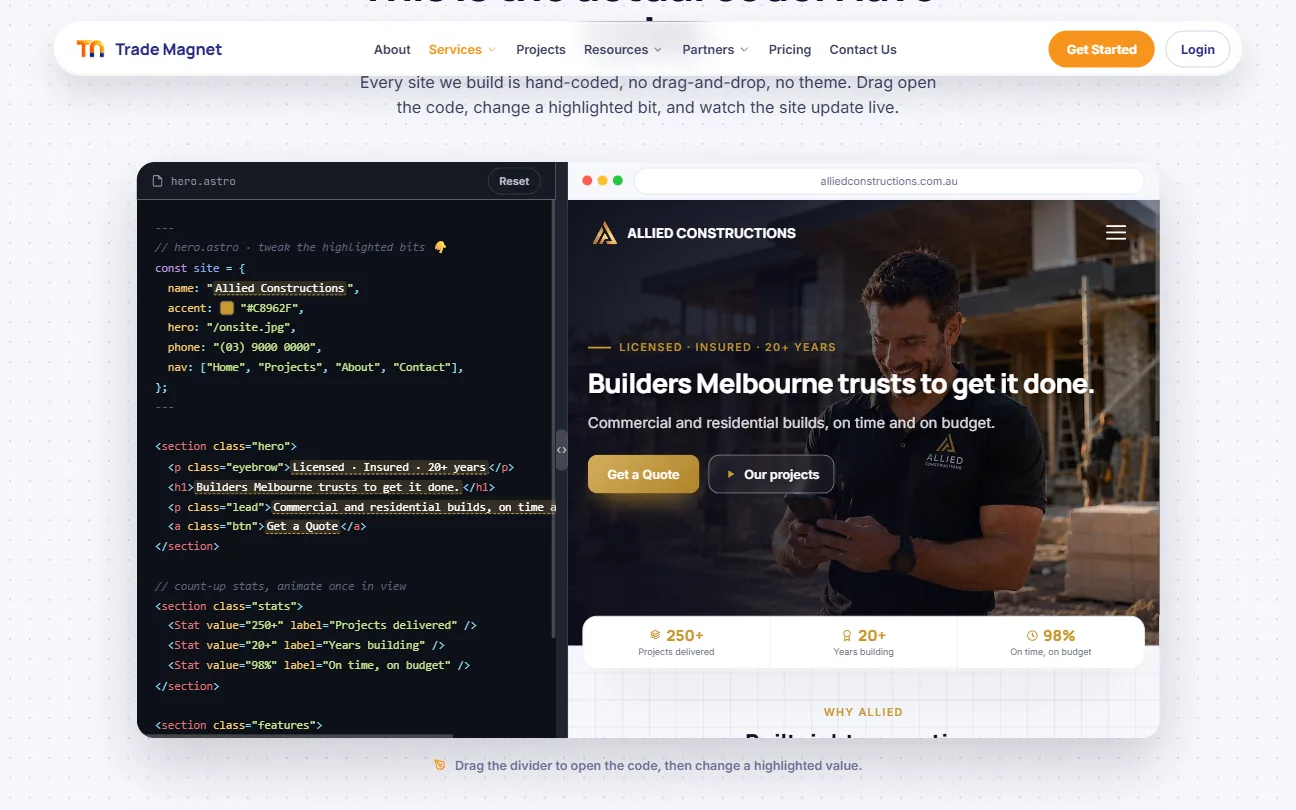Image resolution: width=1296 pixels, height=810 pixels.
Task: Click the phone value "(03) 9000 0000"
Action: [x=265, y=347]
